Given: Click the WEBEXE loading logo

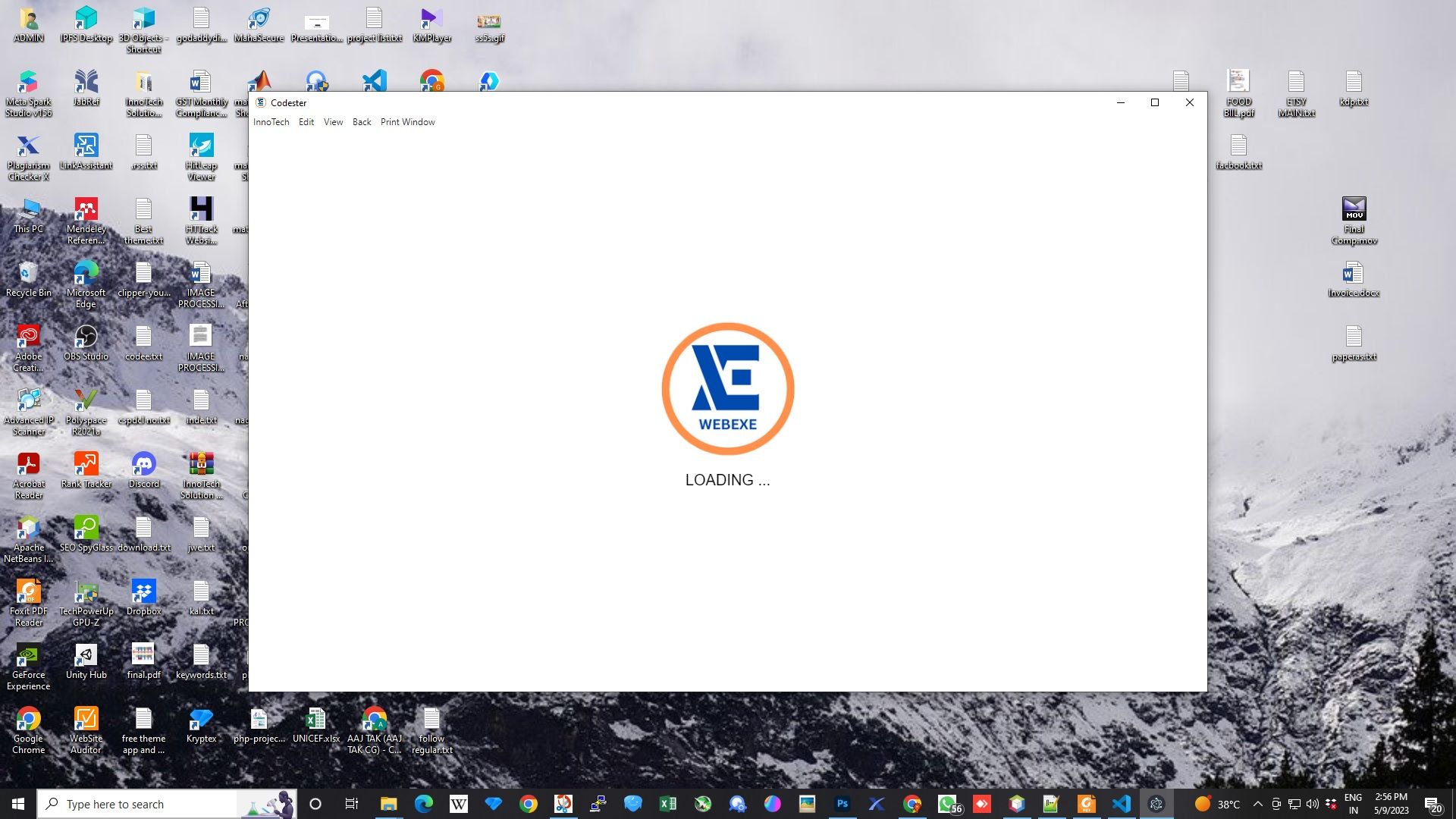Looking at the screenshot, I should coord(727,388).
